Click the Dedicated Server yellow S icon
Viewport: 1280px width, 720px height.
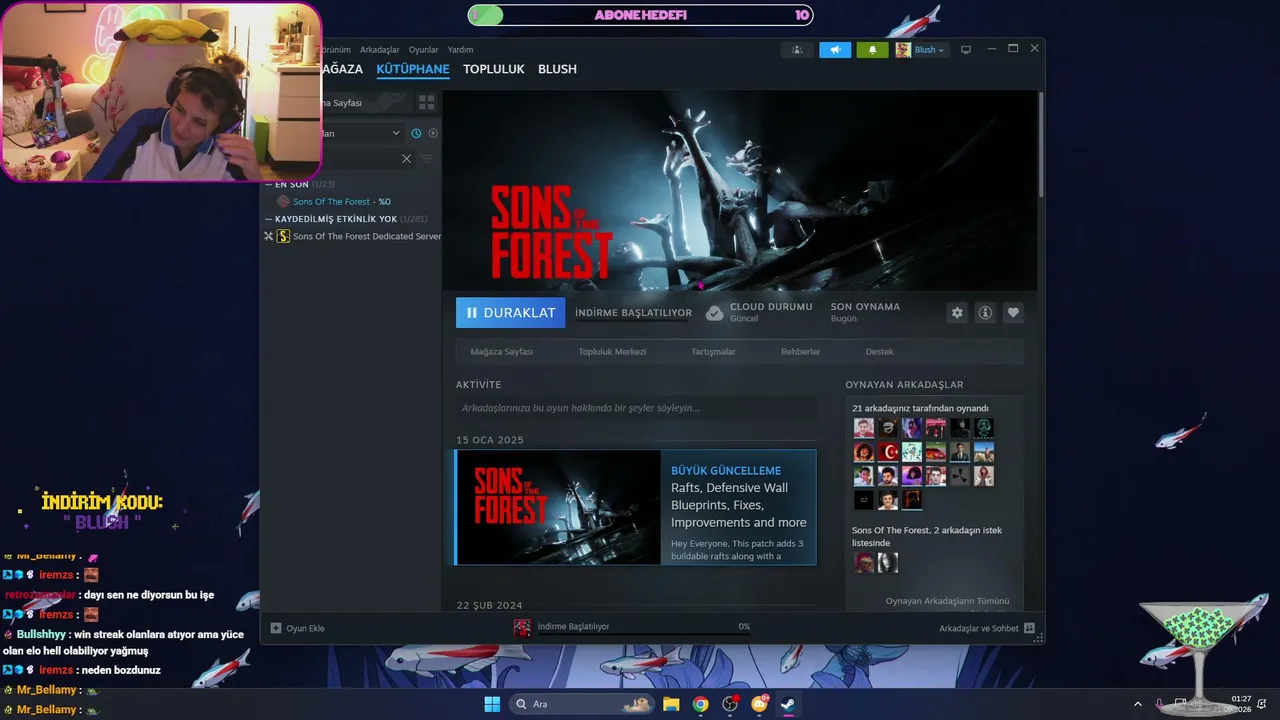pos(283,237)
